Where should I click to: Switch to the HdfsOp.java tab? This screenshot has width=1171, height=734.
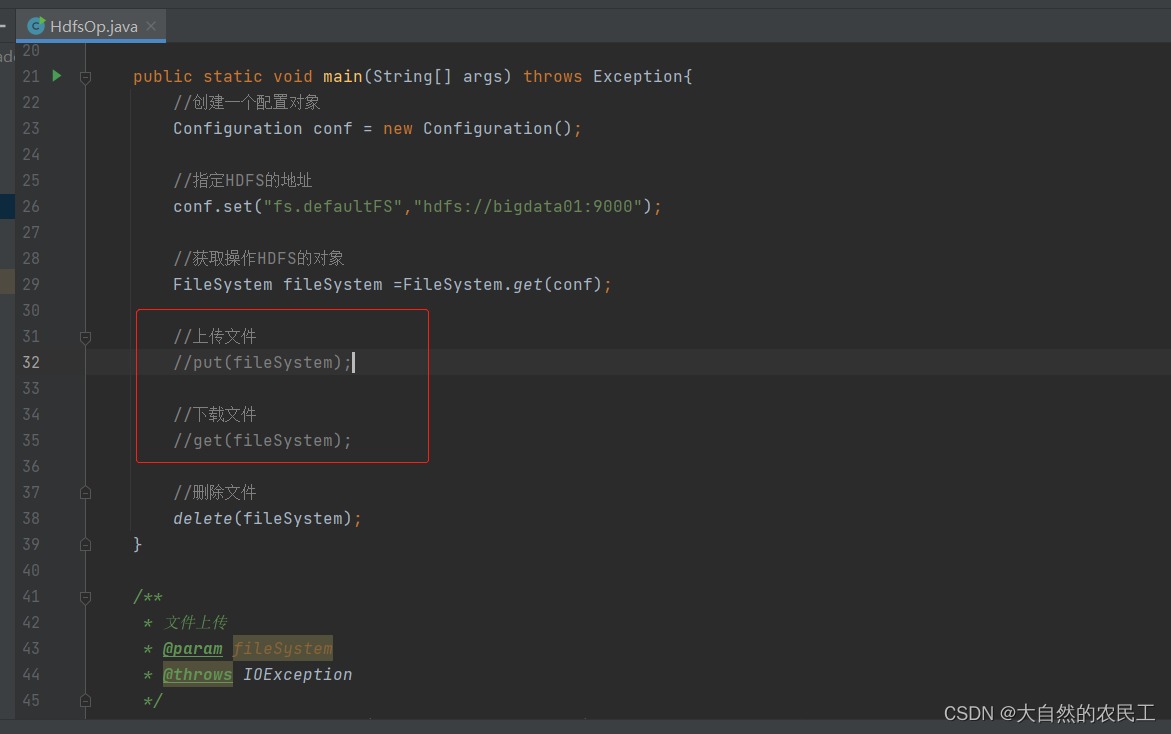[94, 26]
